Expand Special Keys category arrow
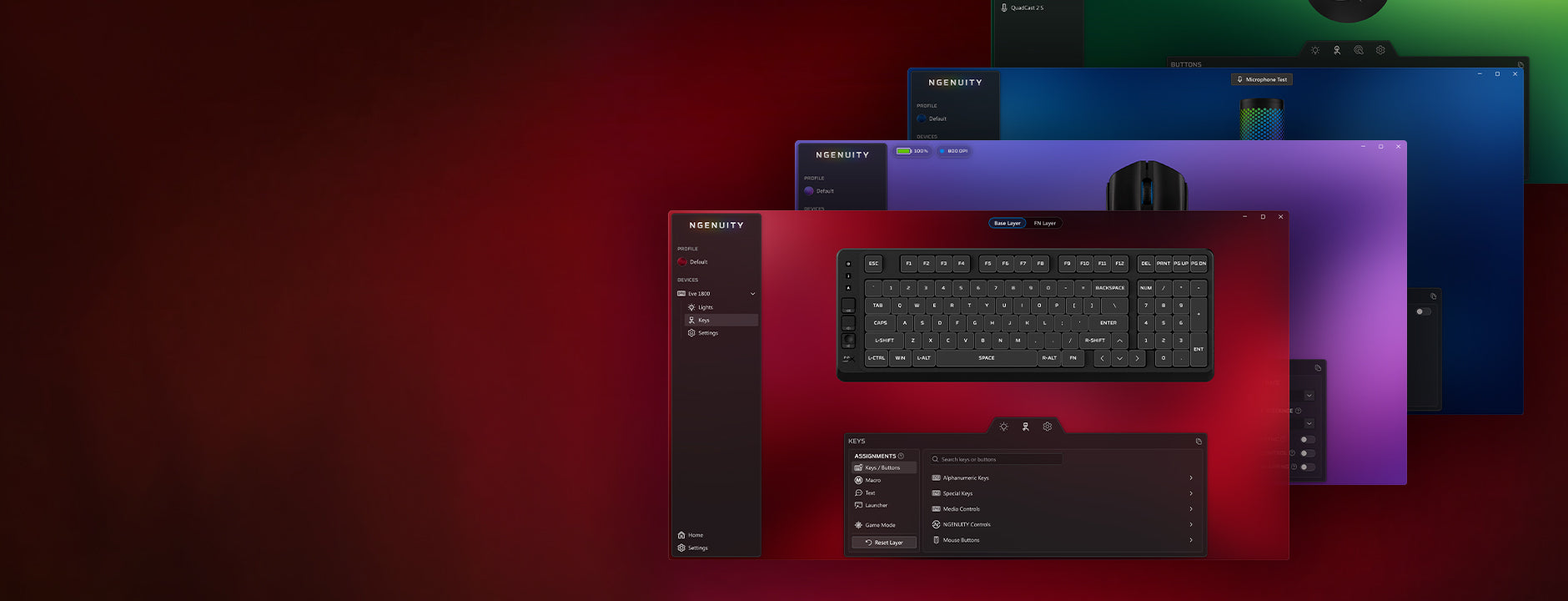This screenshot has height=601, width=1568. (x=1191, y=493)
